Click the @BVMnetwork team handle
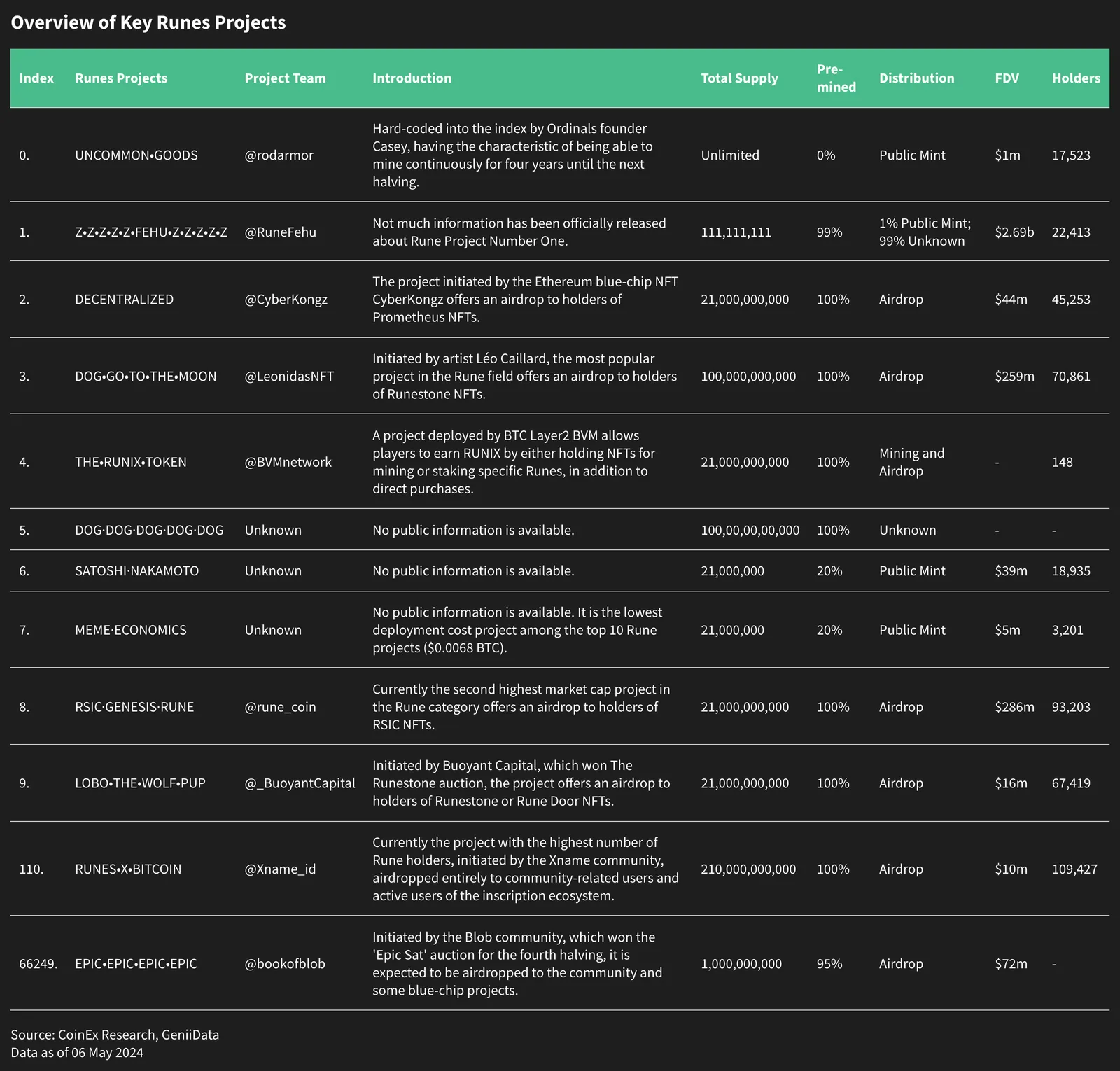 (x=288, y=462)
